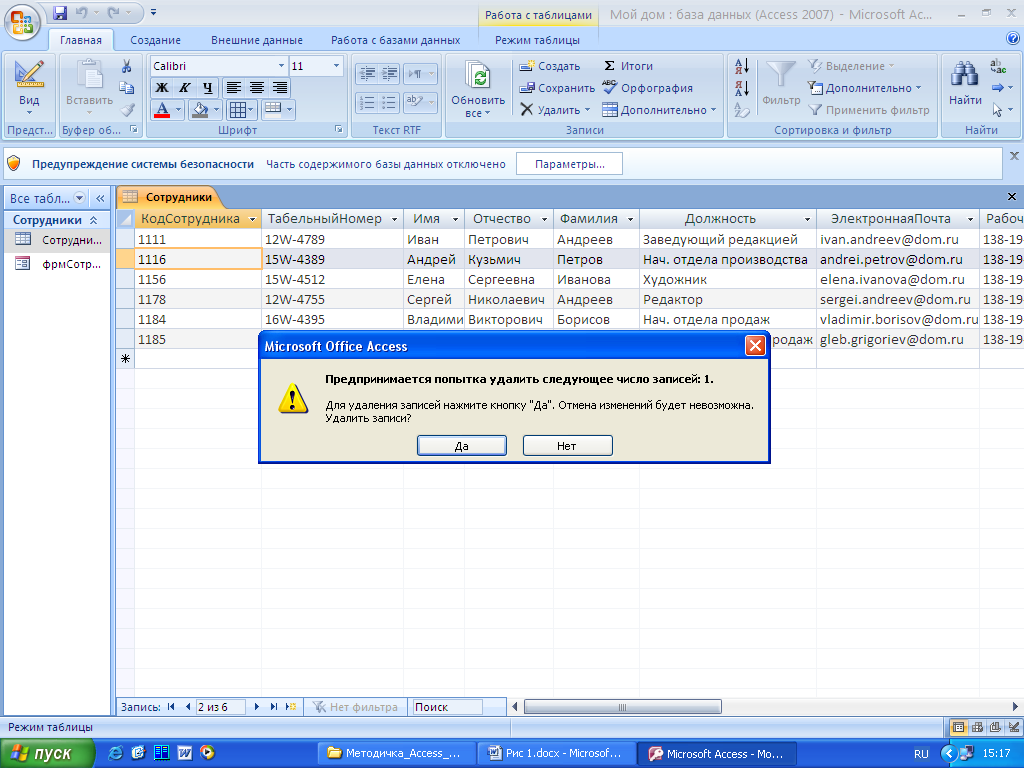1024x768 pixels.
Task: Go to next record arrow
Action: pyautogui.click(x=257, y=707)
